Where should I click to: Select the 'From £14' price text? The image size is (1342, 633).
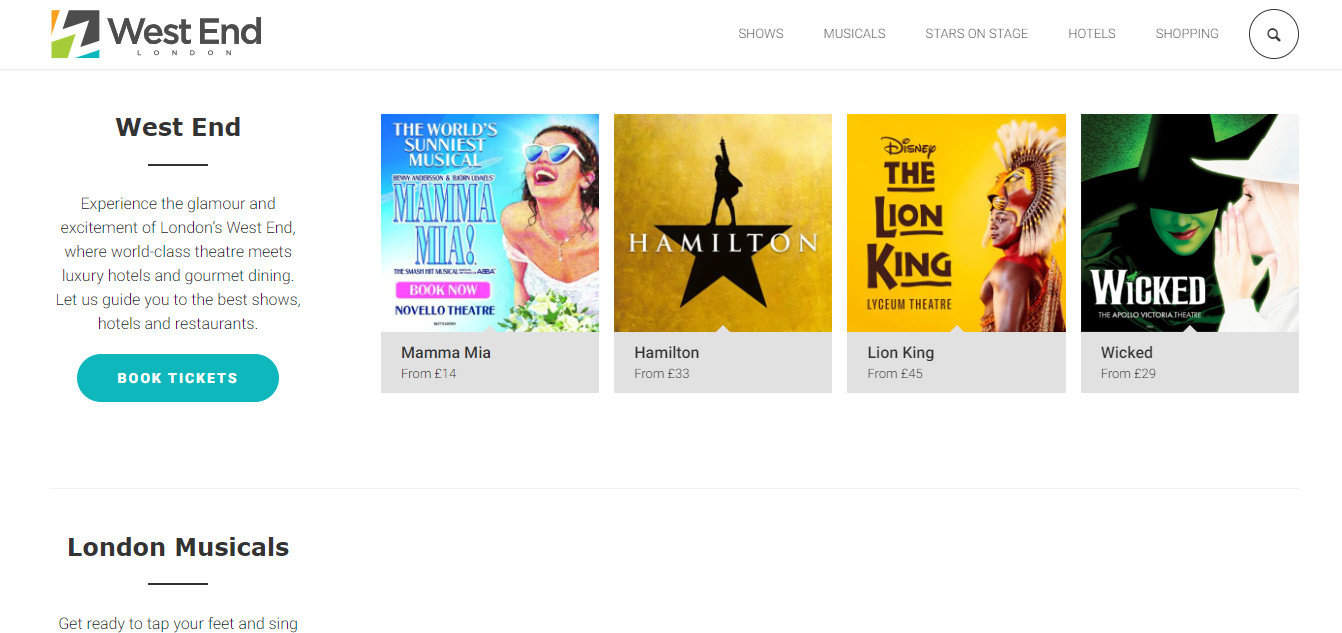click(x=429, y=374)
